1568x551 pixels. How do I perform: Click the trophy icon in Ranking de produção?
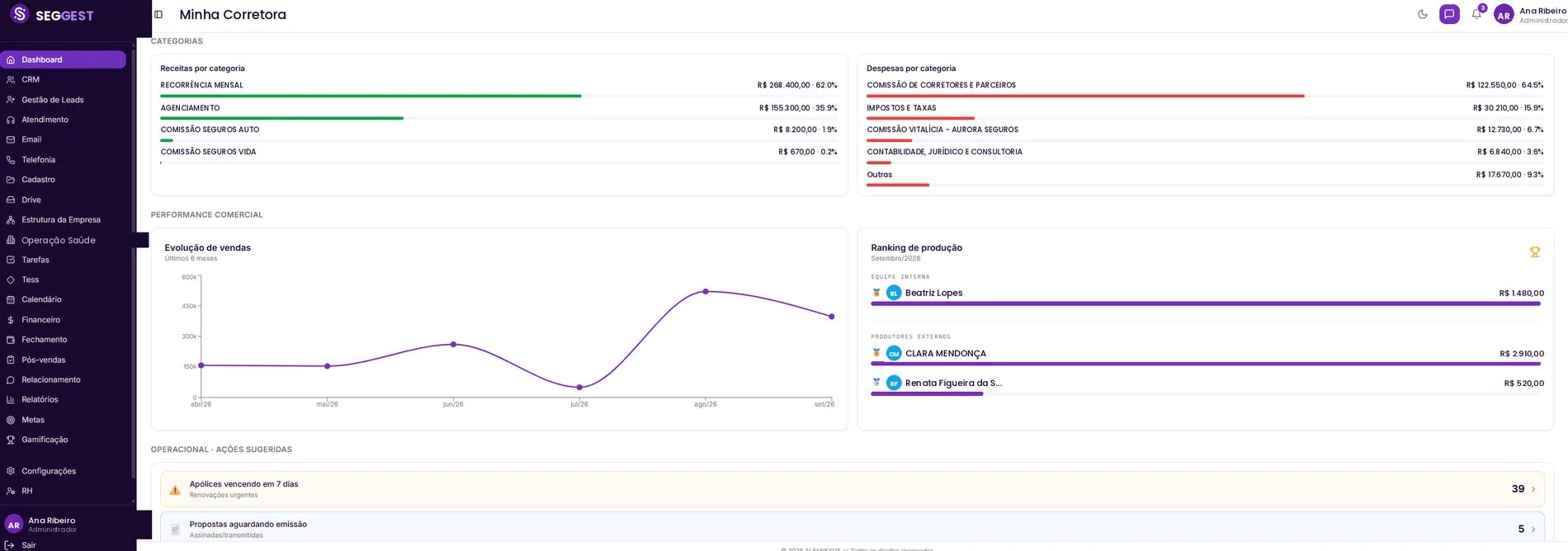1535,252
